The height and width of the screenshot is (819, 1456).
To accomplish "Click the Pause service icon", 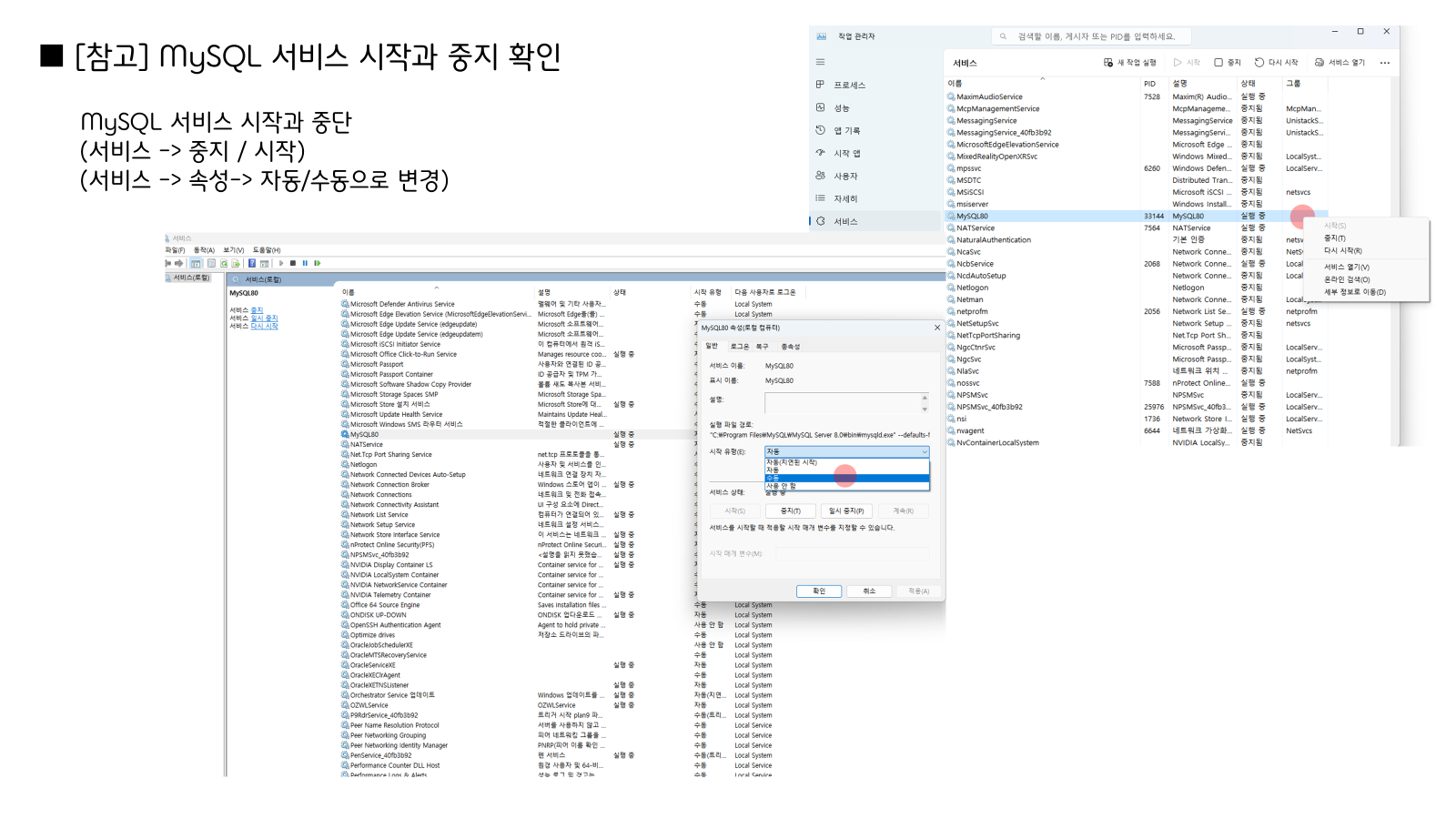I will click(x=305, y=263).
